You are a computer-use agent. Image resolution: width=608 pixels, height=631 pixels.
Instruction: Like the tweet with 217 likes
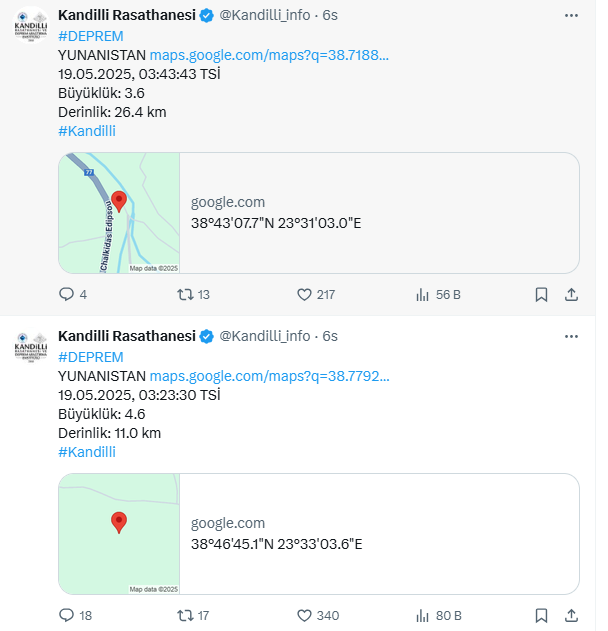pyautogui.click(x=305, y=295)
